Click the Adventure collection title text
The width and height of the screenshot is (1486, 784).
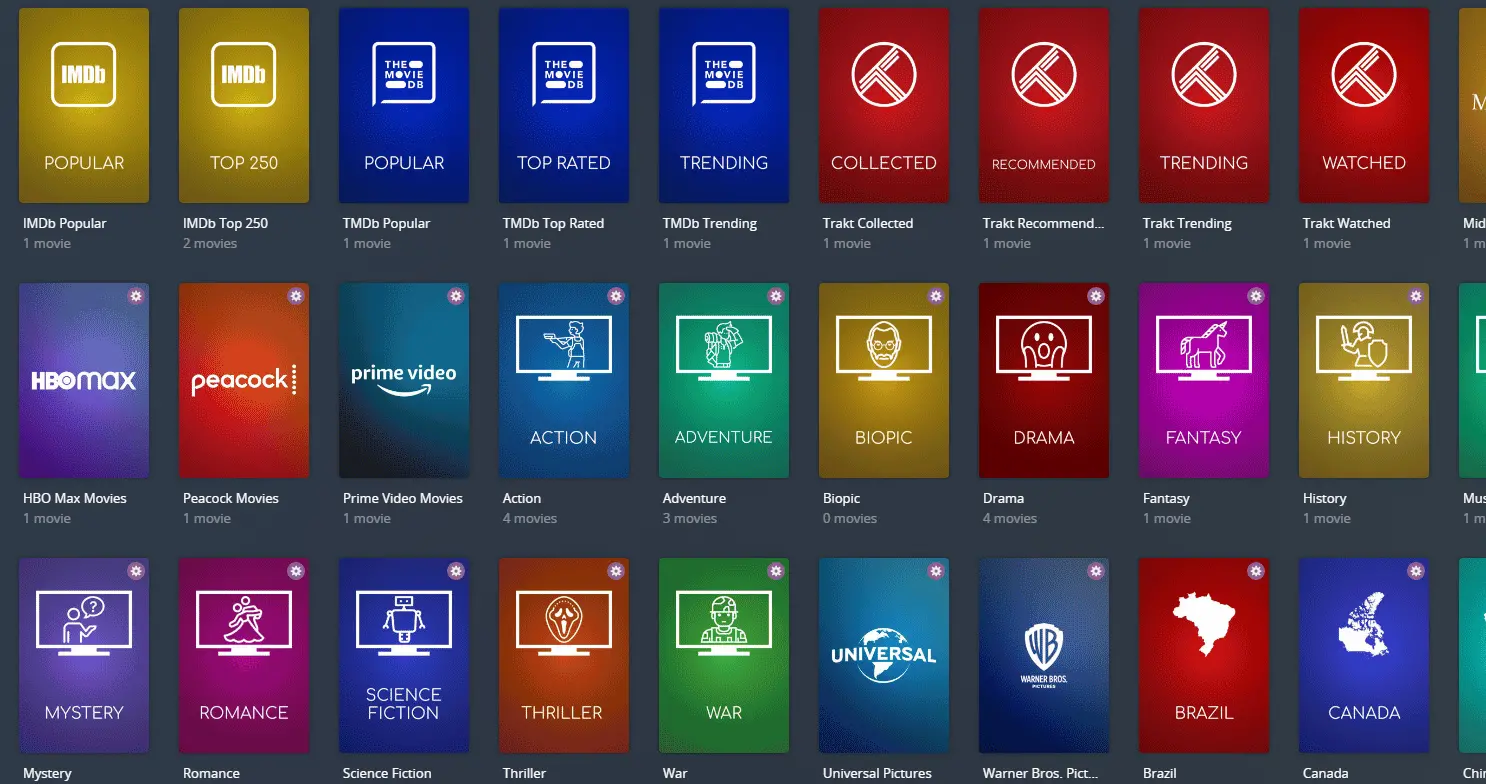pos(694,498)
